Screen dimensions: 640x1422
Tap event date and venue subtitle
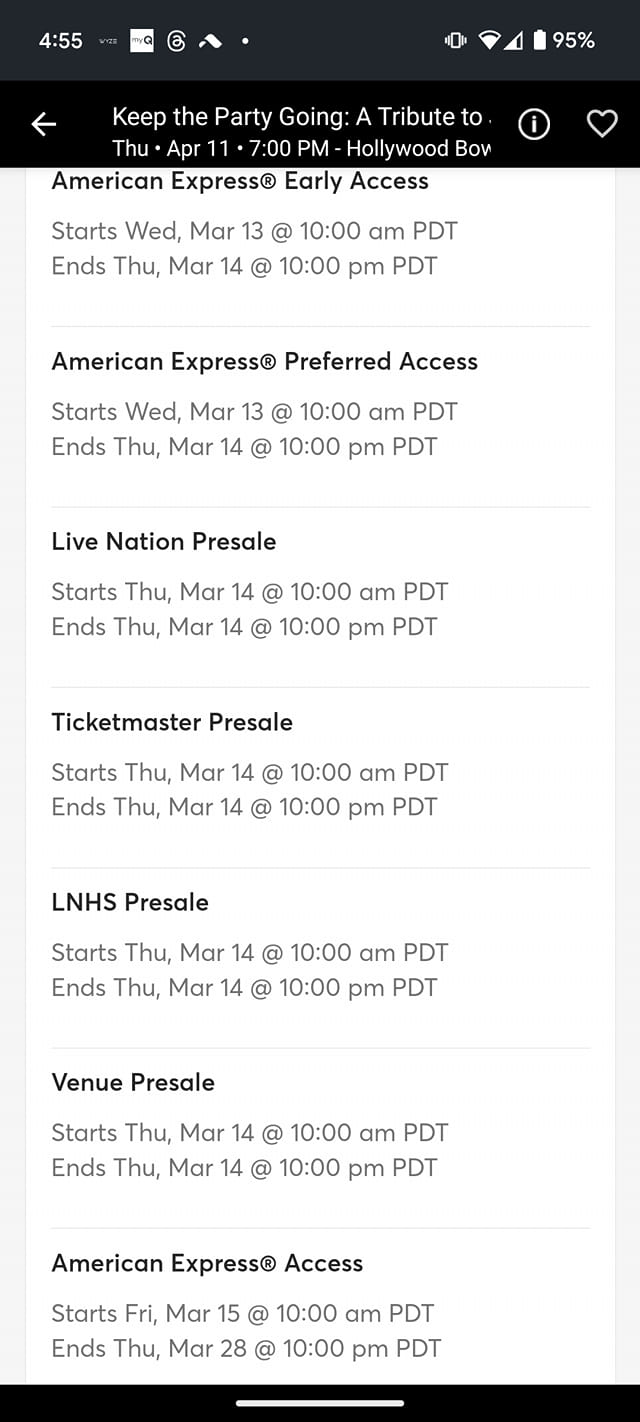coord(301,148)
